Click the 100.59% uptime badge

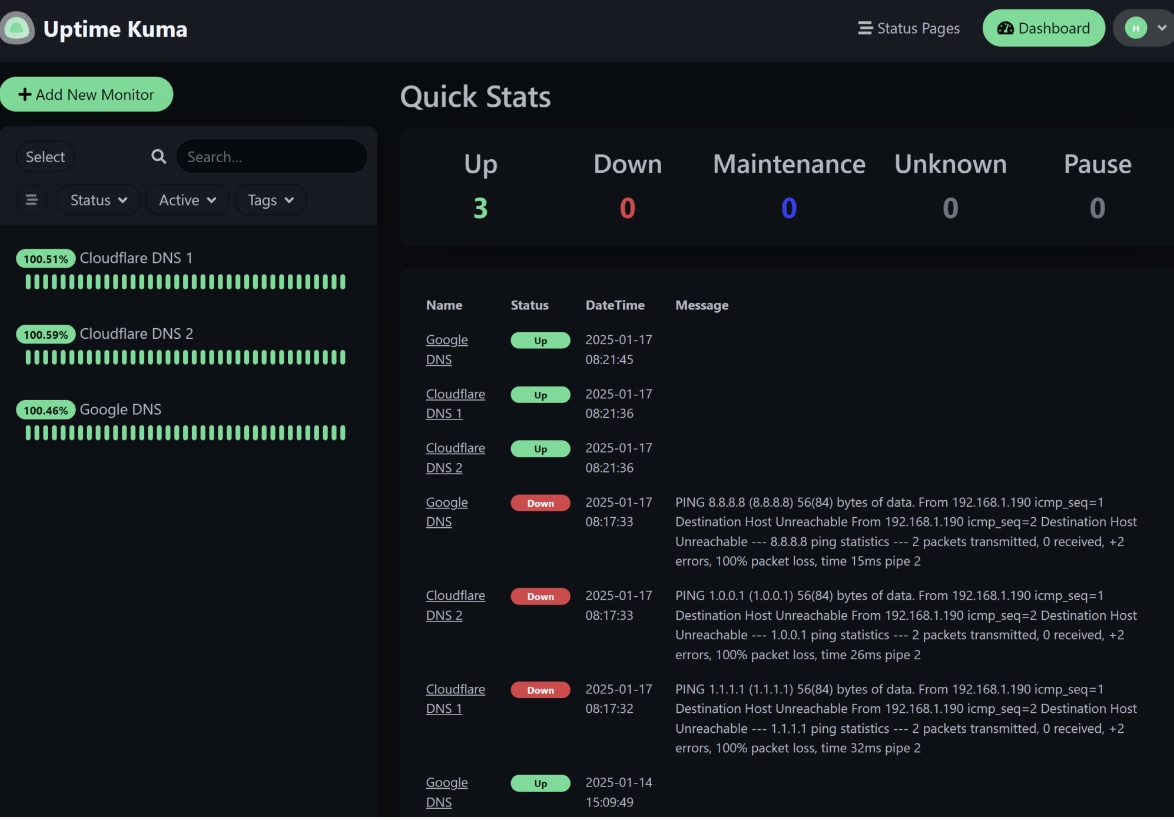point(46,335)
